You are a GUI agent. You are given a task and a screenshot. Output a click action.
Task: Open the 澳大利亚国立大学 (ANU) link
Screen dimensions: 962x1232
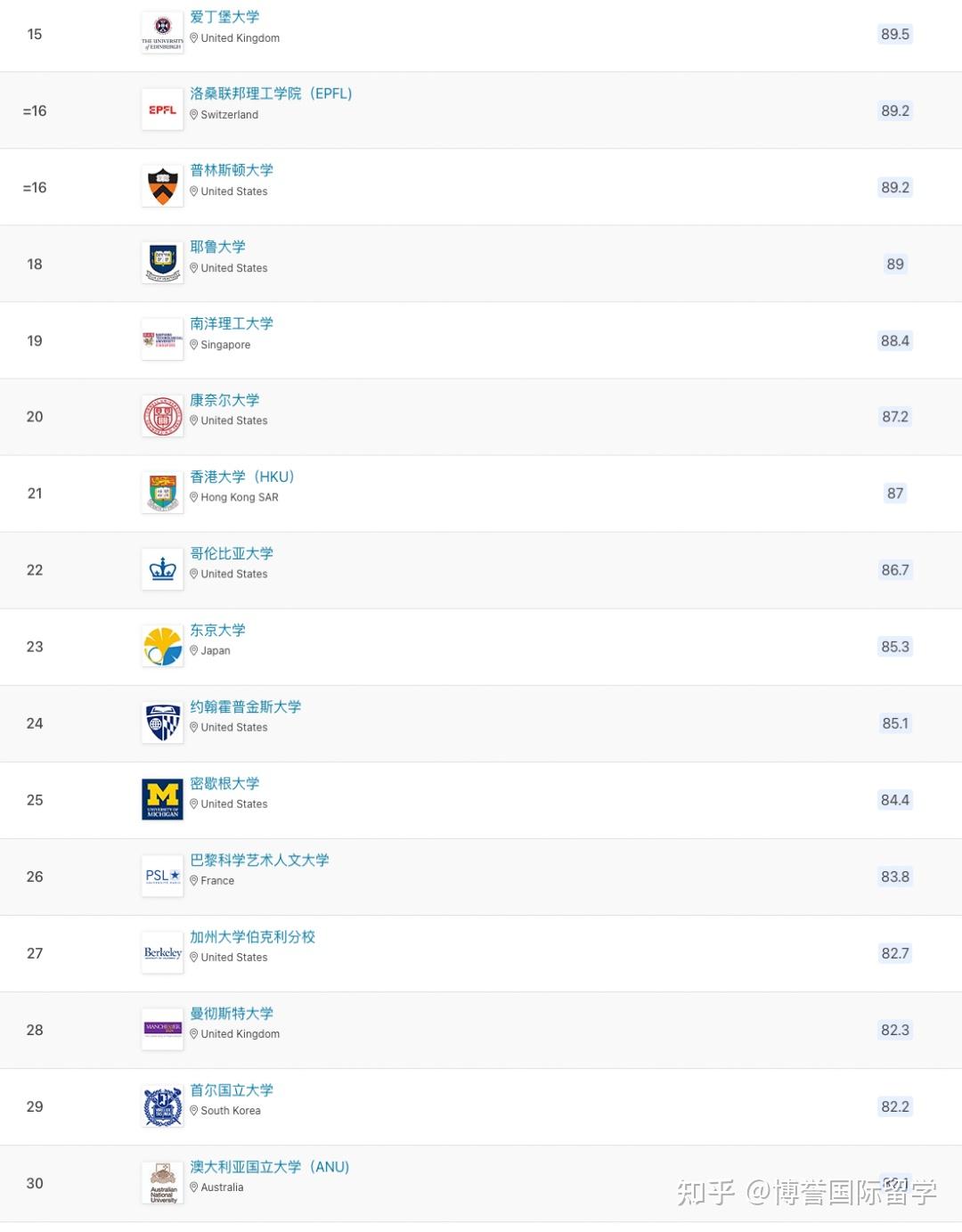[x=269, y=1166]
